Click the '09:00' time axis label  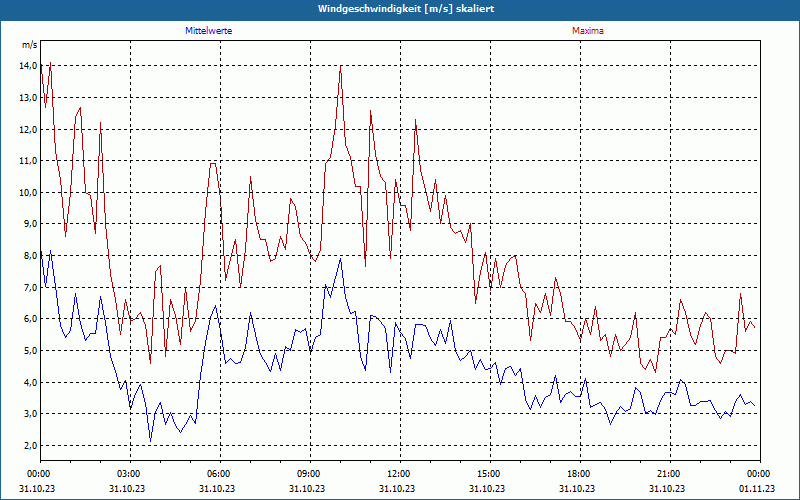[x=310, y=474]
